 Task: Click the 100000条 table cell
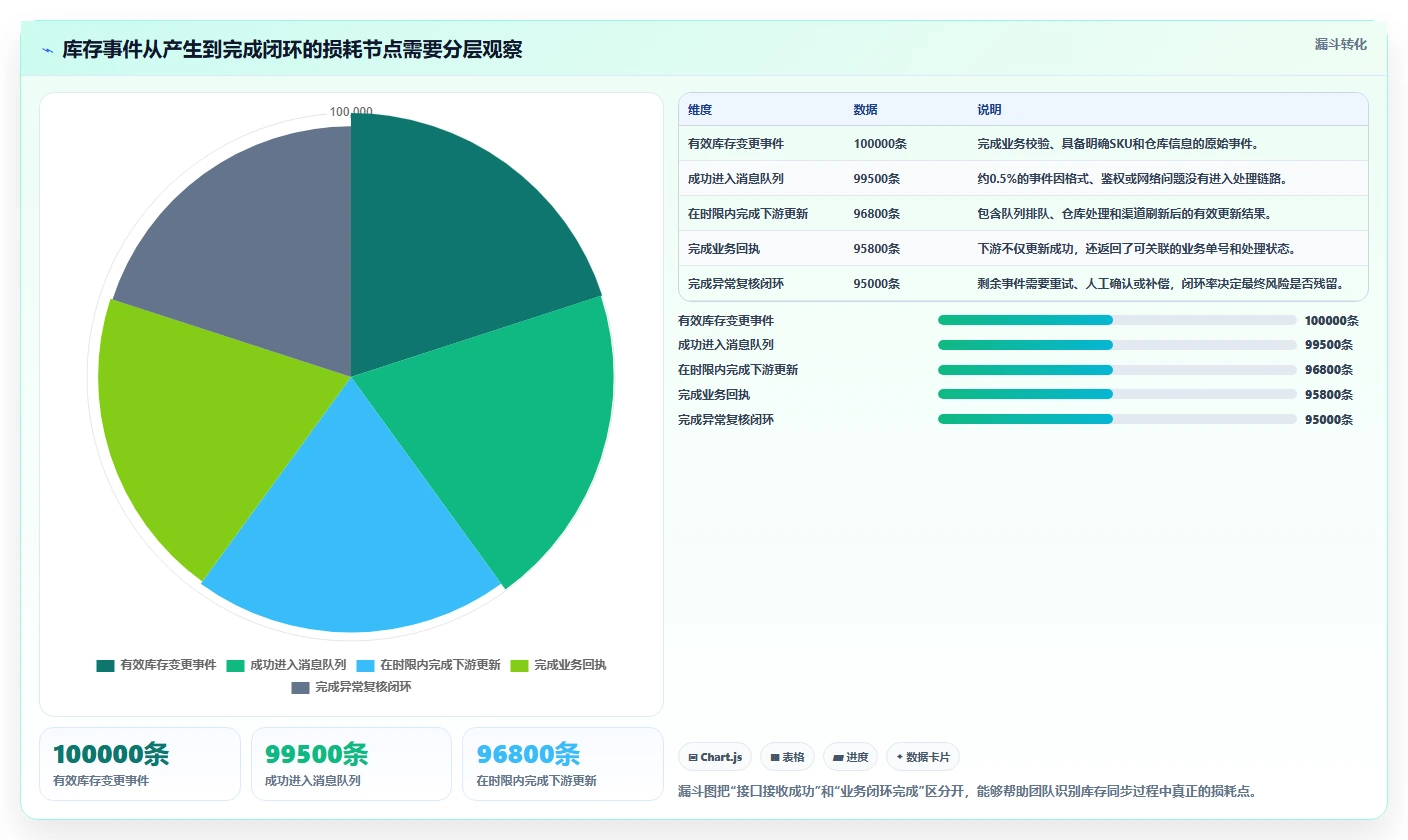[880, 144]
